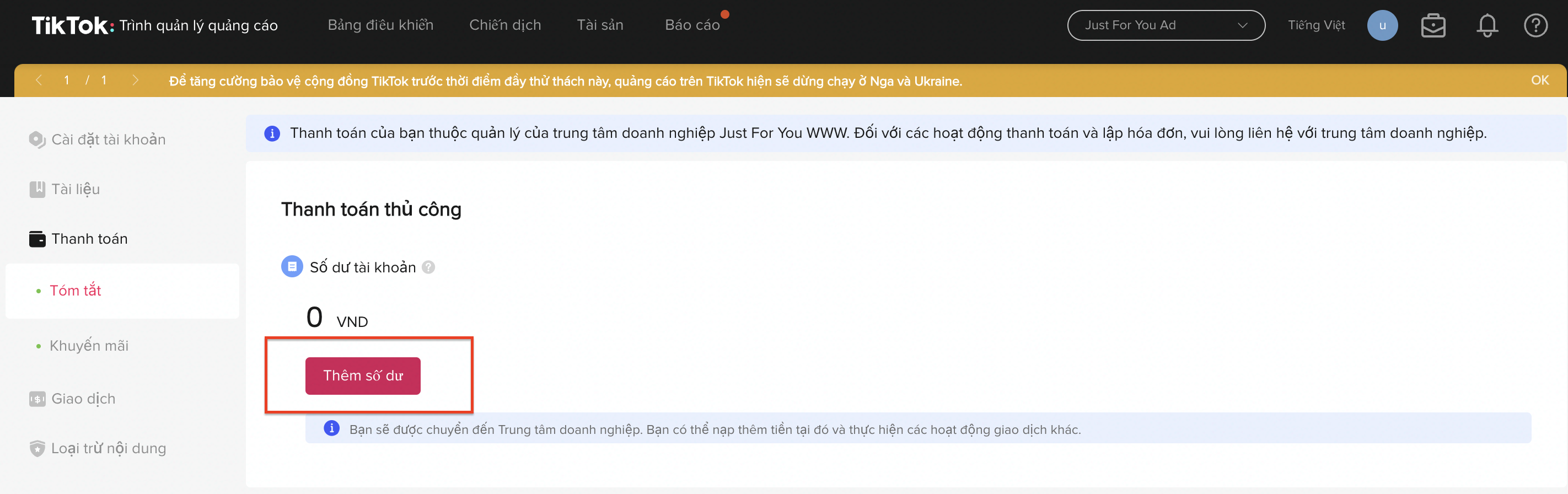Open Giao dịch in the sidebar
1568x494 pixels.
[83, 399]
